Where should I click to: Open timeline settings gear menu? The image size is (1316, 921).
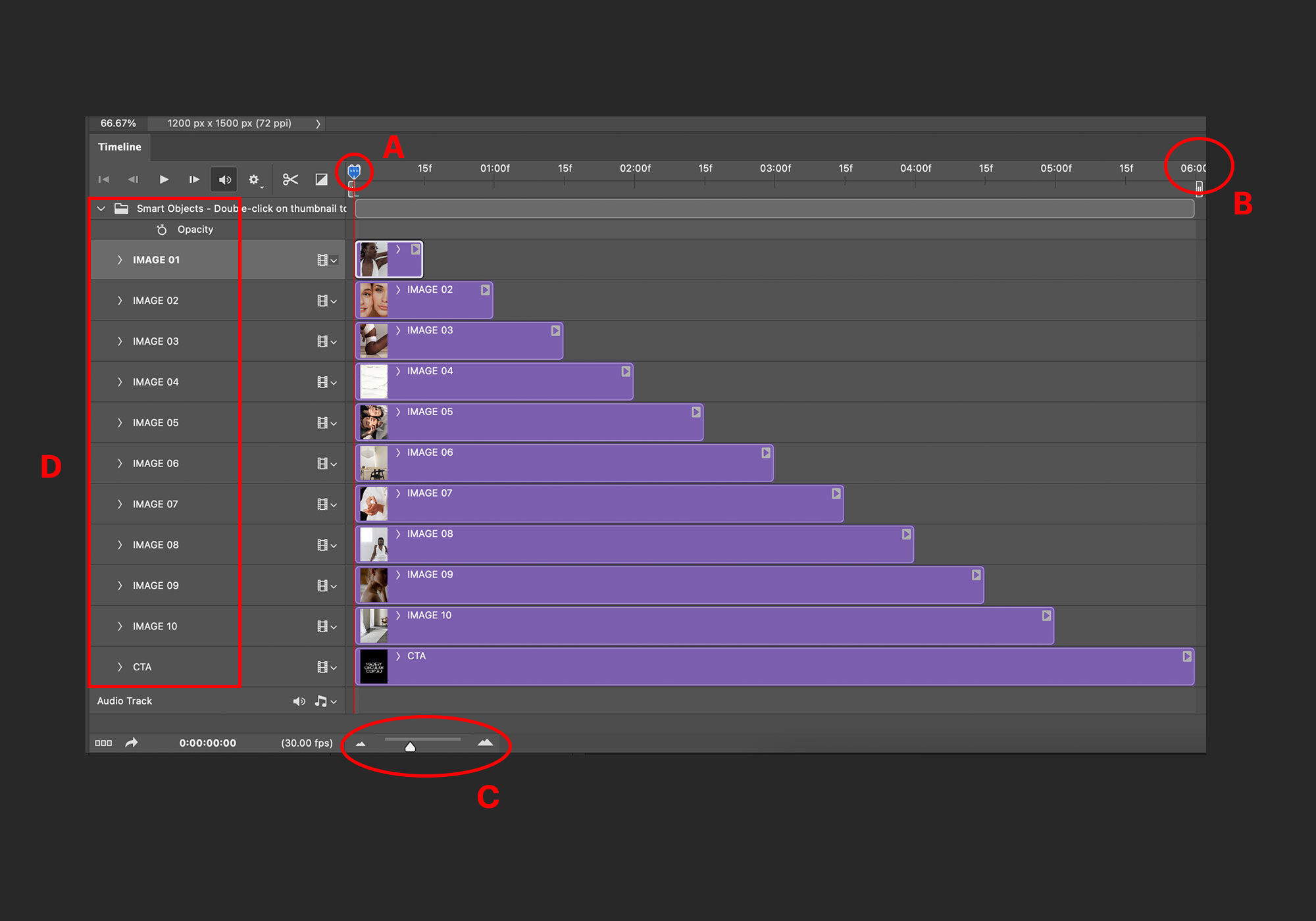(x=254, y=180)
